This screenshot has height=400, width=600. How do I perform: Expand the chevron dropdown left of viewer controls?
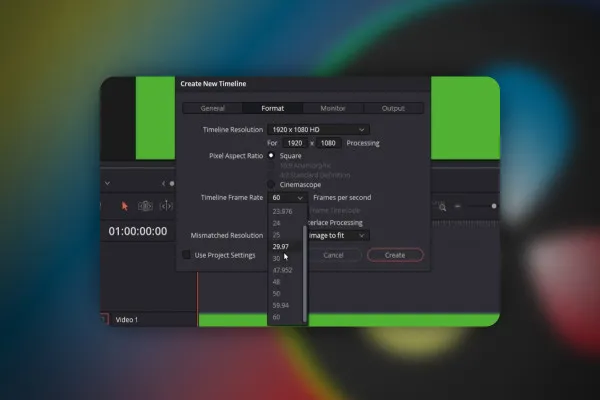[108, 183]
